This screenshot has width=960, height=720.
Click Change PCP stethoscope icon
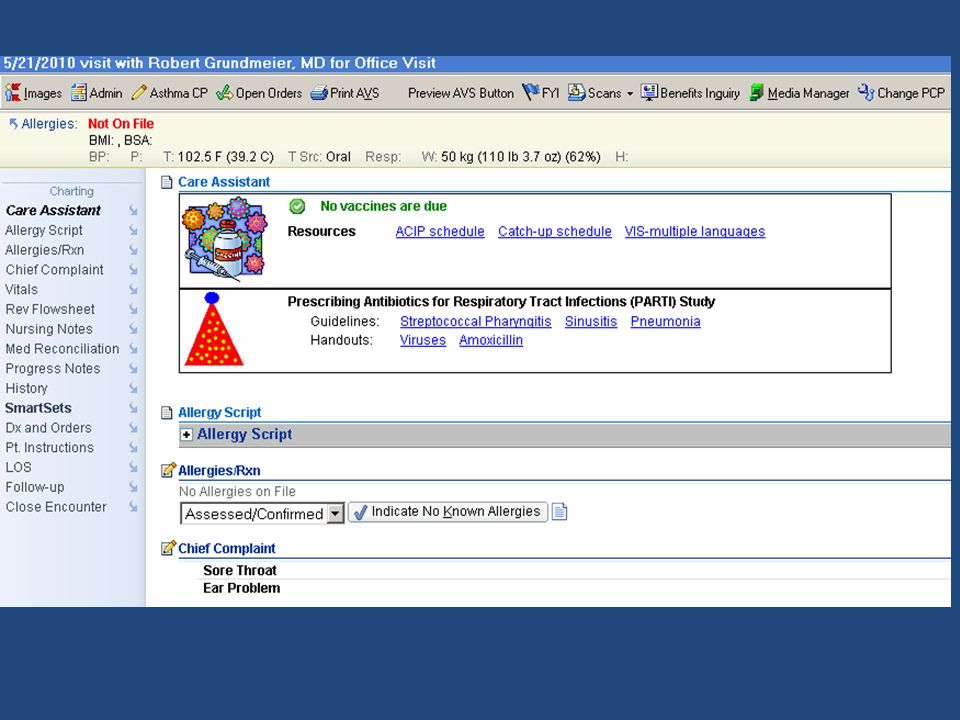(866, 92)
